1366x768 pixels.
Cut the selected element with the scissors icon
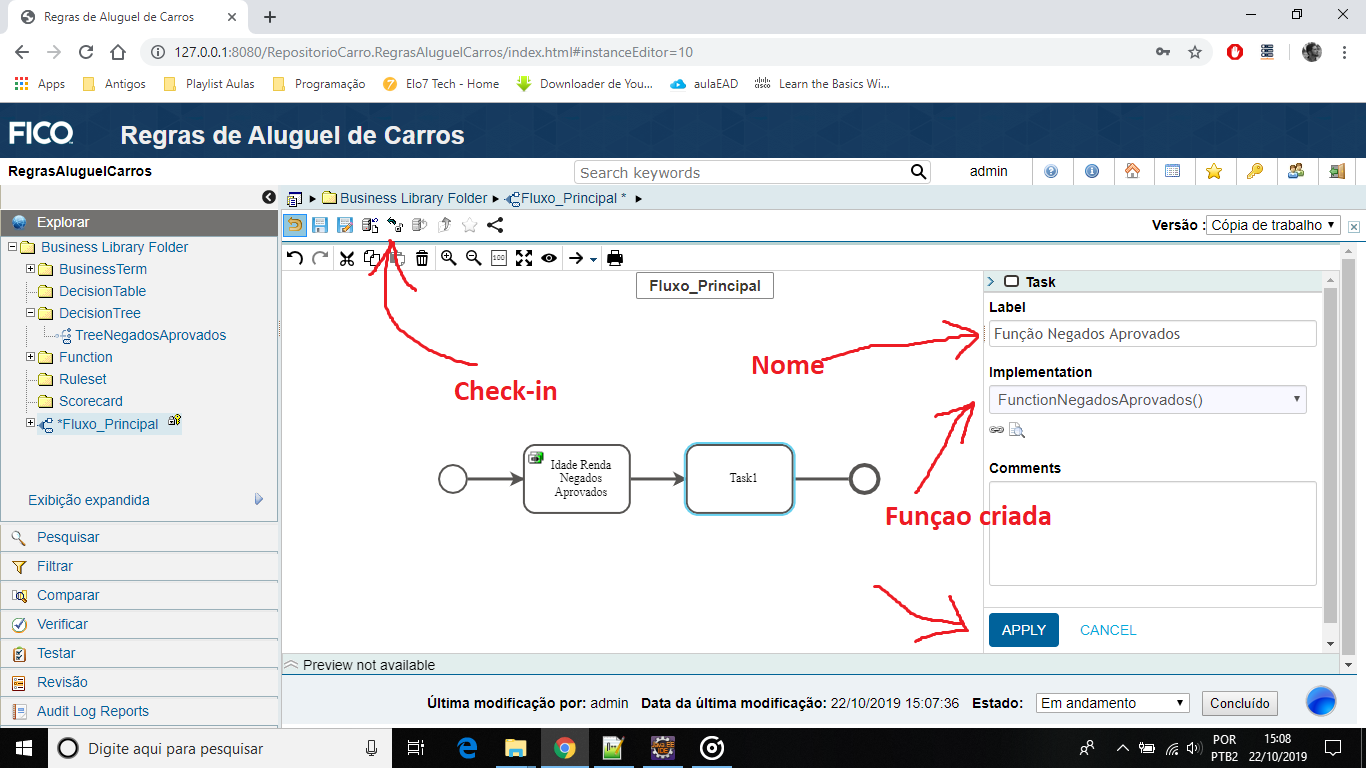pyautogui.click(x=347, y=258)
